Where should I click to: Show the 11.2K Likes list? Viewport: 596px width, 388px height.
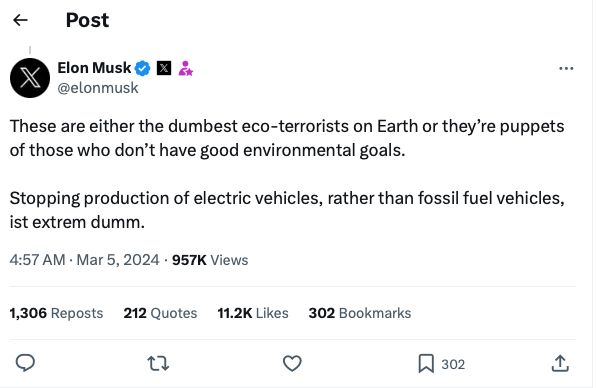click(253, 313)
